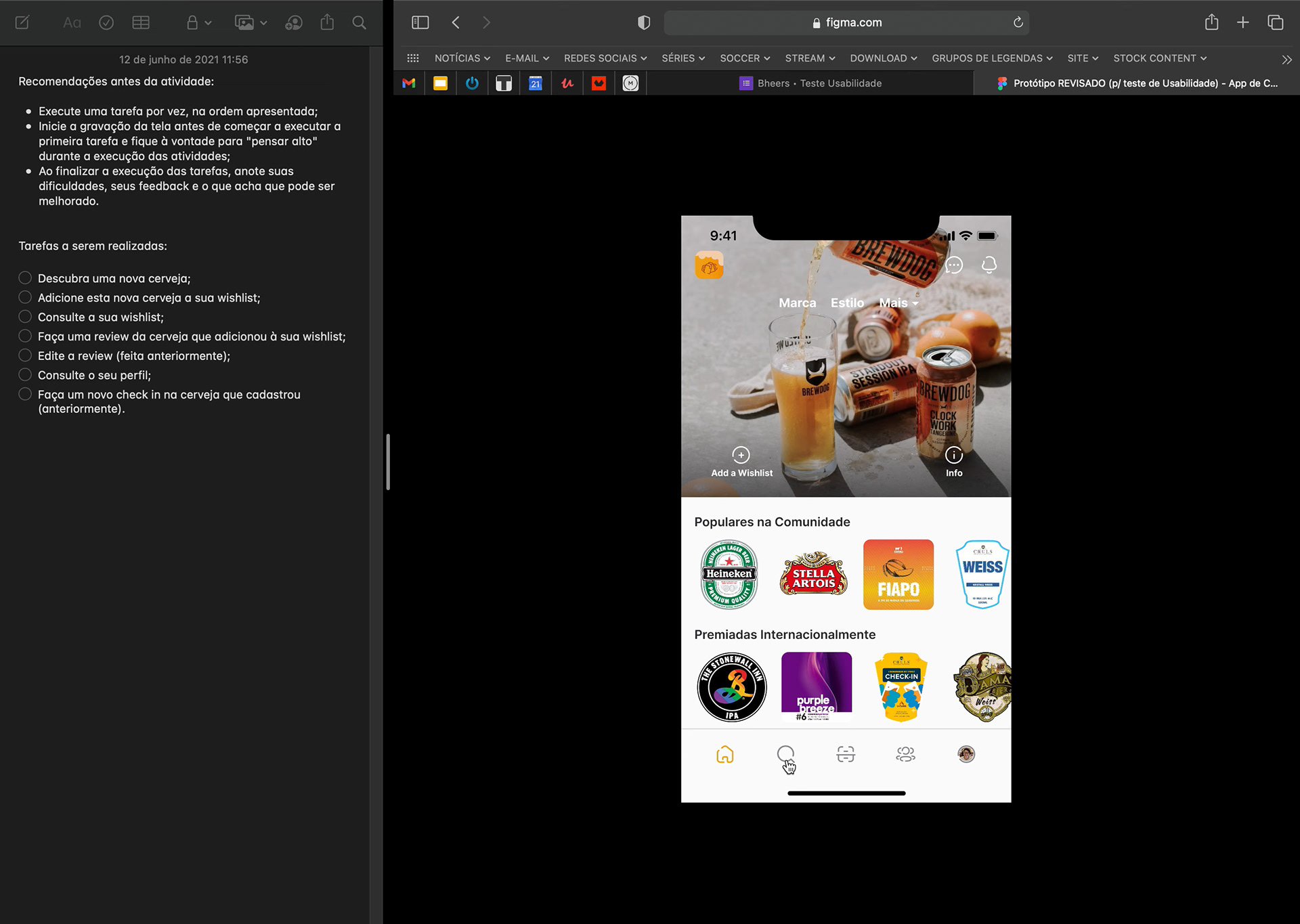The image size is (1300, 924).
Task: Check 'Consulte a sua wishlist' task
Action: click(x=25, y=316)
